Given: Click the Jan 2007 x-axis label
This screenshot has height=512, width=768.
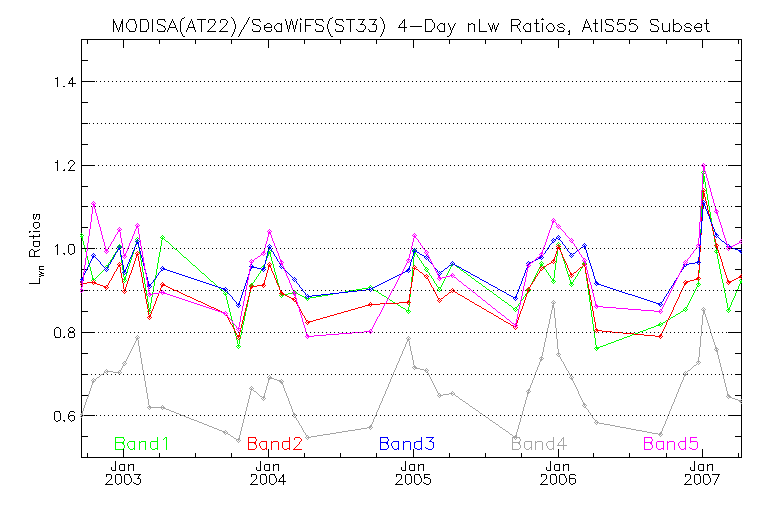Looking at the screenshot, I should (x=702, y=473).
